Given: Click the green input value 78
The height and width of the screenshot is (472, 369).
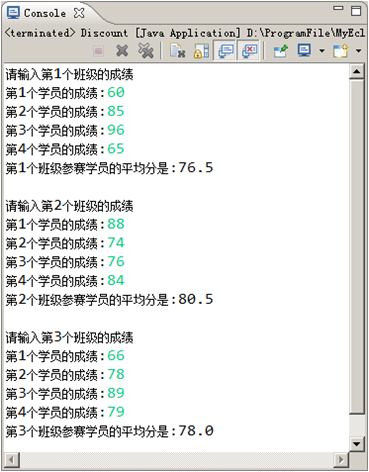Looking at the screenshot, I should click(x=116, y=374).
